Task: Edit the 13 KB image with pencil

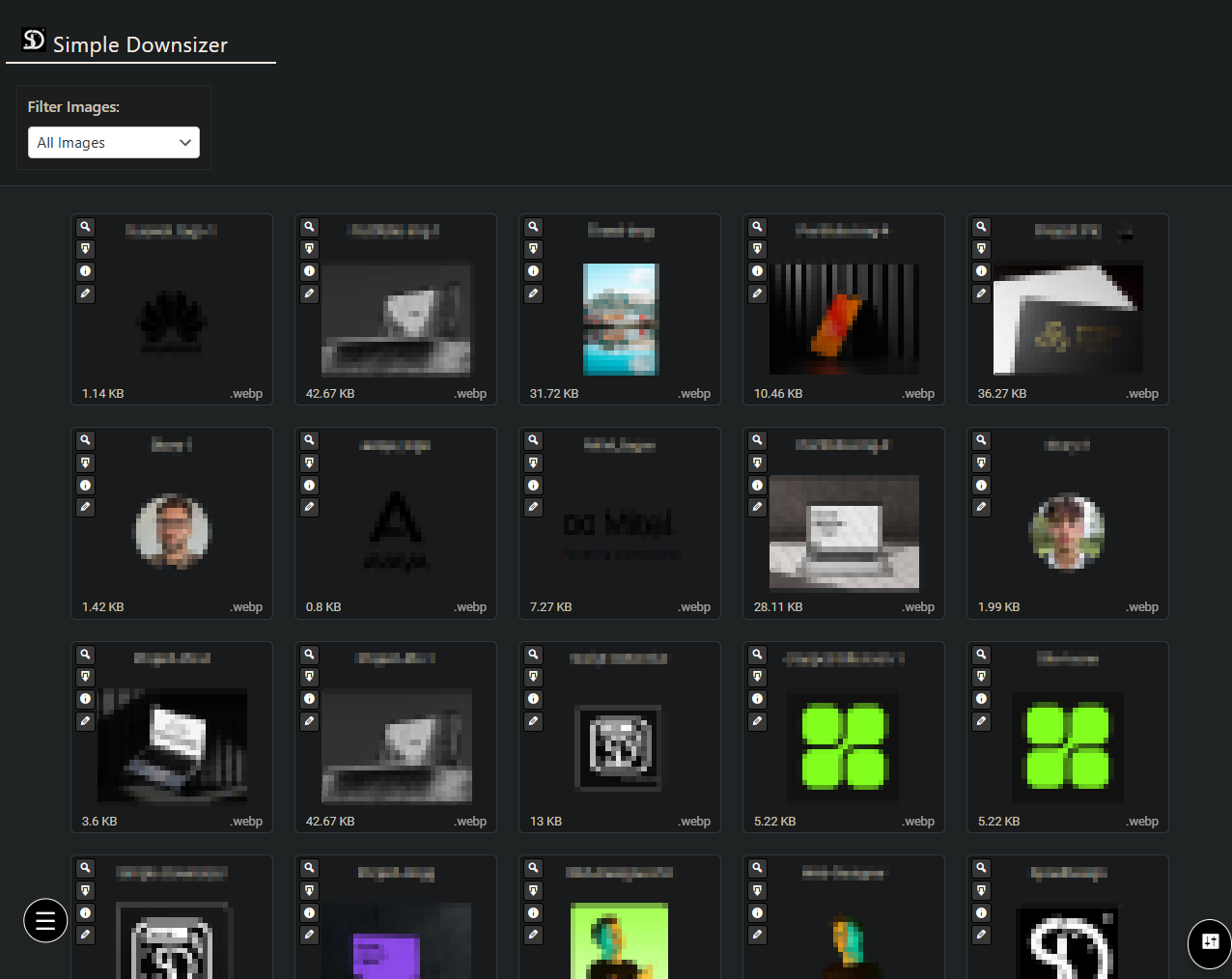Action: click(534, 721)
